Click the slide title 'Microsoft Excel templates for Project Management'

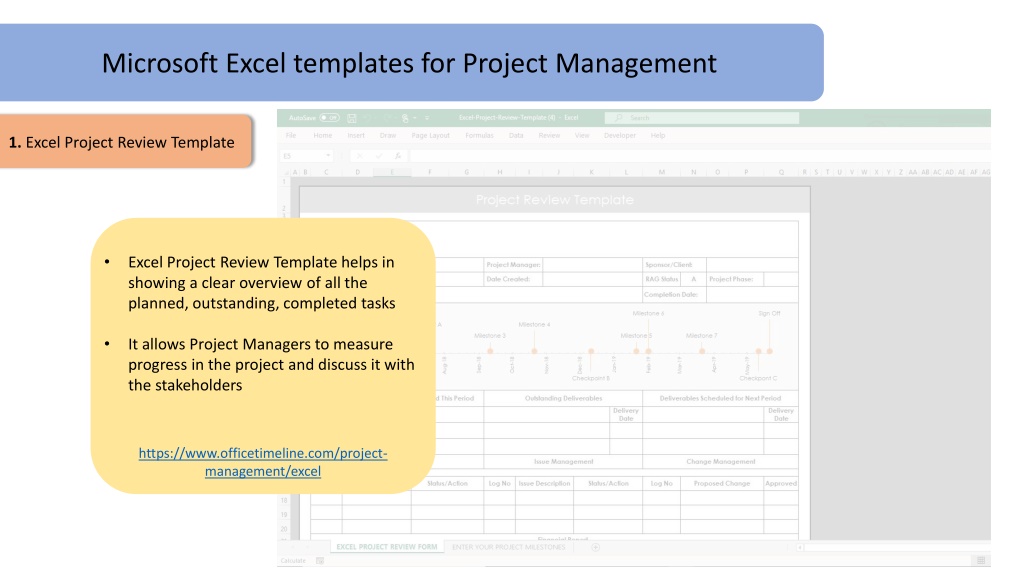pyautogui.click(x=409, y=63)
